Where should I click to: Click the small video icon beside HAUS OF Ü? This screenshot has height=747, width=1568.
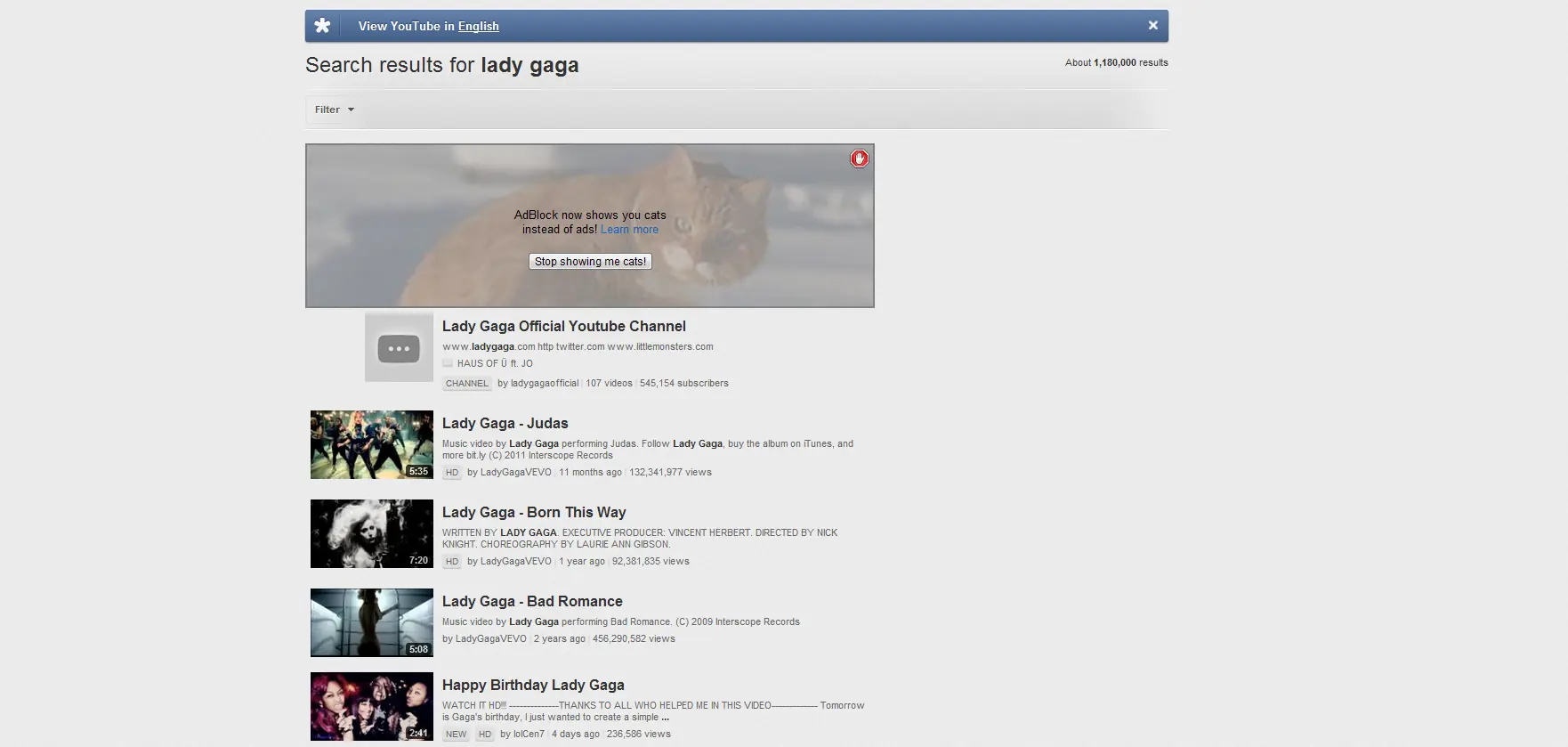448,363
